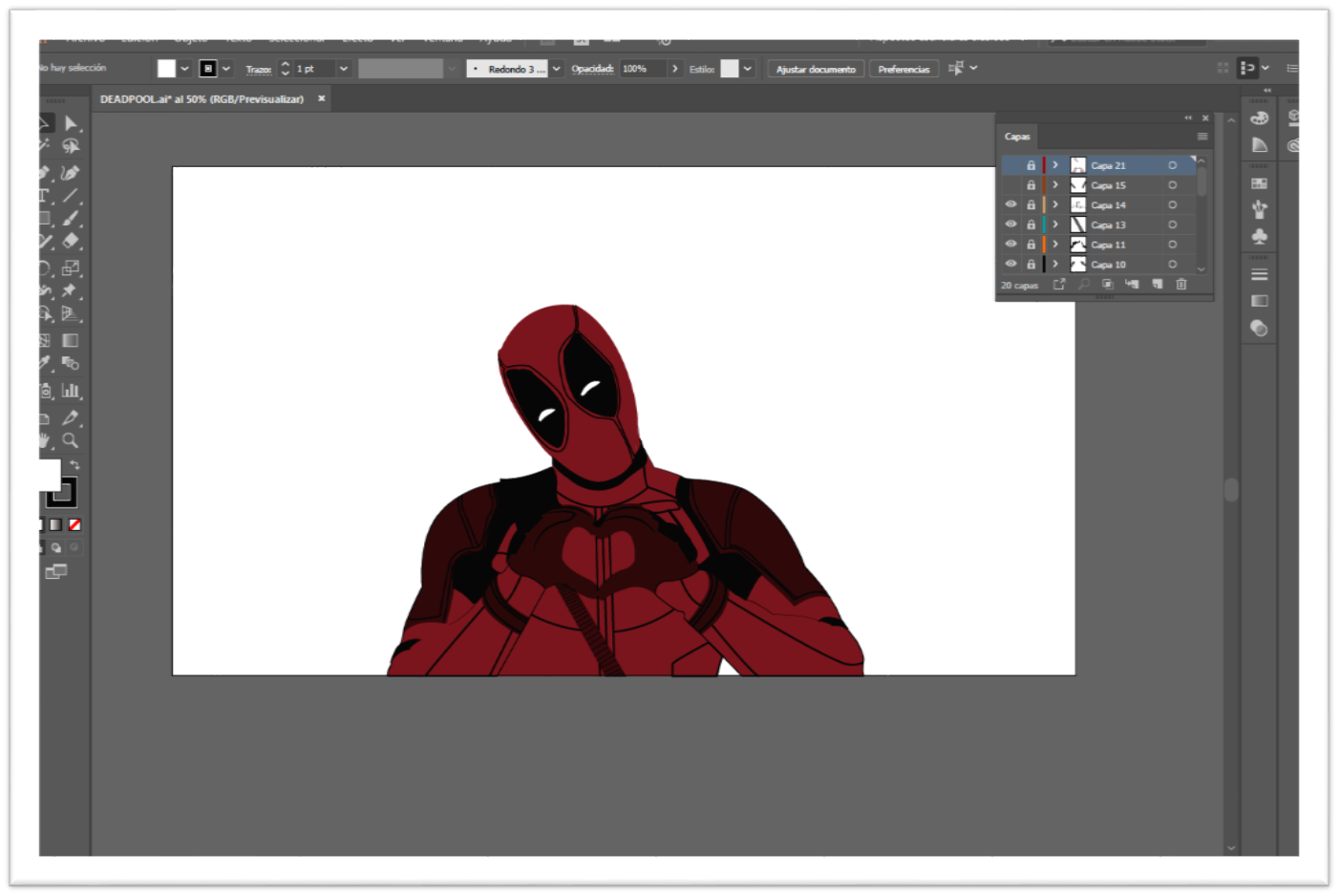Select the Lasso tool
The height and width of the screenshot is (896, 1339).
tap(71, 146)
